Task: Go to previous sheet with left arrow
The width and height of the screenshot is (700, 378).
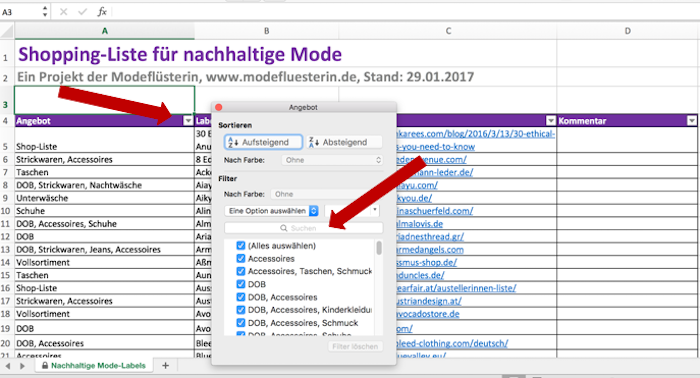Action: tap(8, 366)
